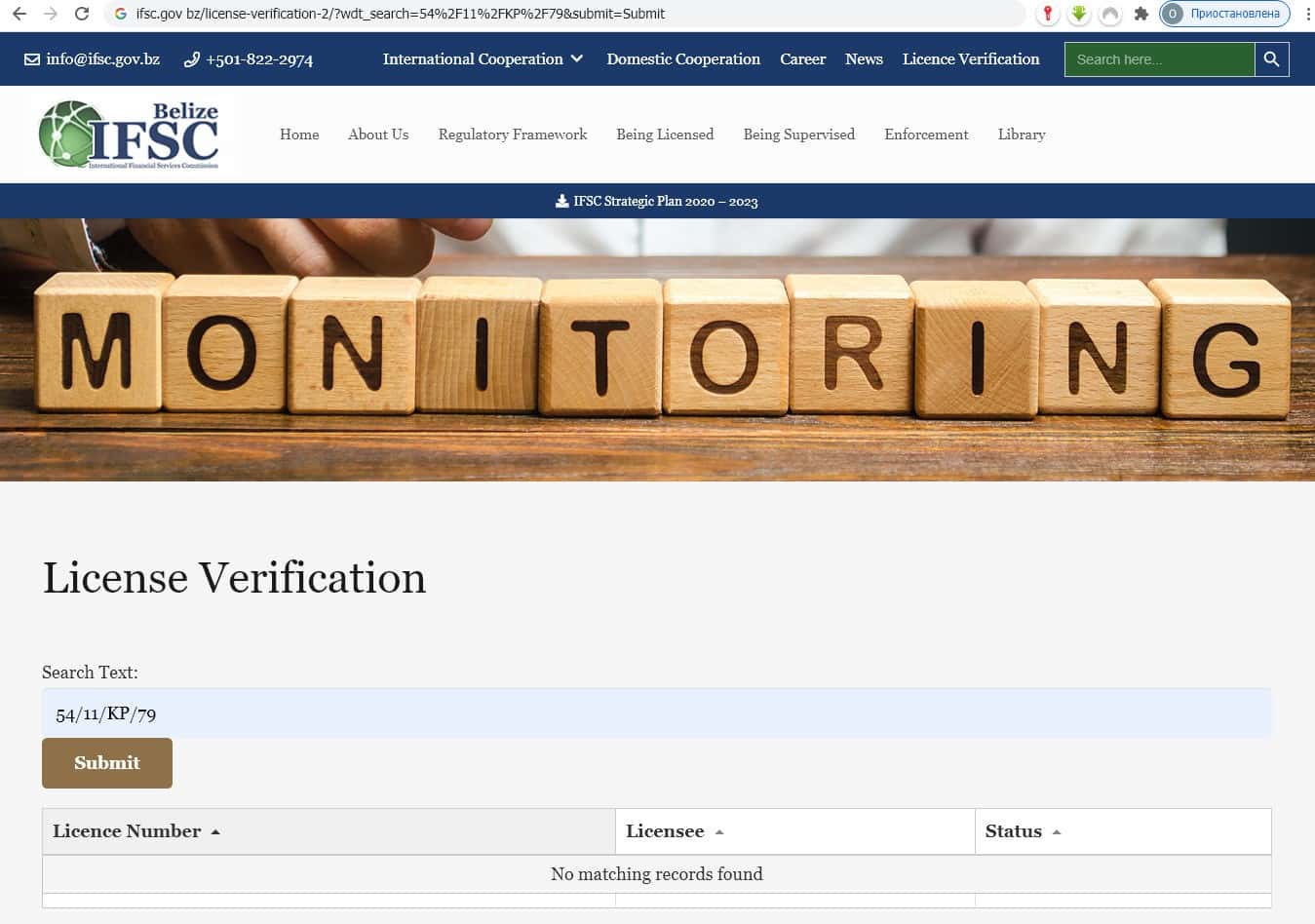Click the Belize IFSC logo
The width and height of the screenshot is (1315, 924).
pyautogui.click(x=129, y=135)
